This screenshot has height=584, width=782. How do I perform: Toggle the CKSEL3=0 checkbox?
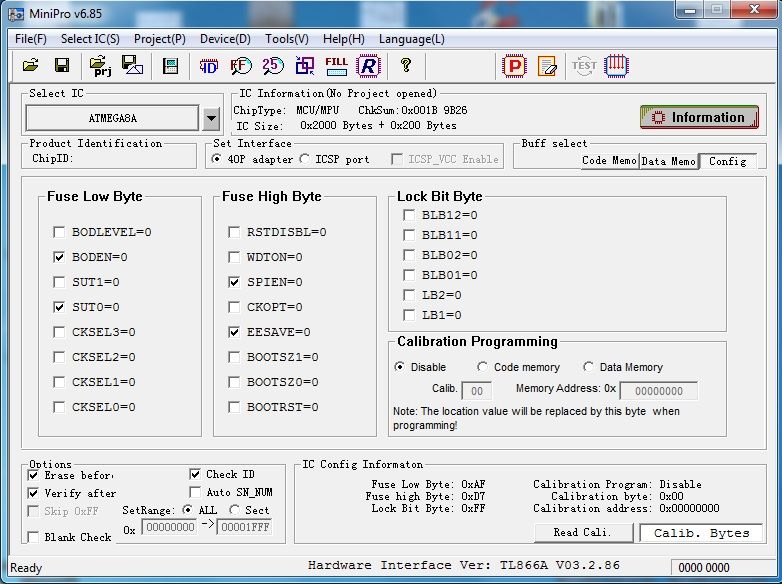(59, 332)
